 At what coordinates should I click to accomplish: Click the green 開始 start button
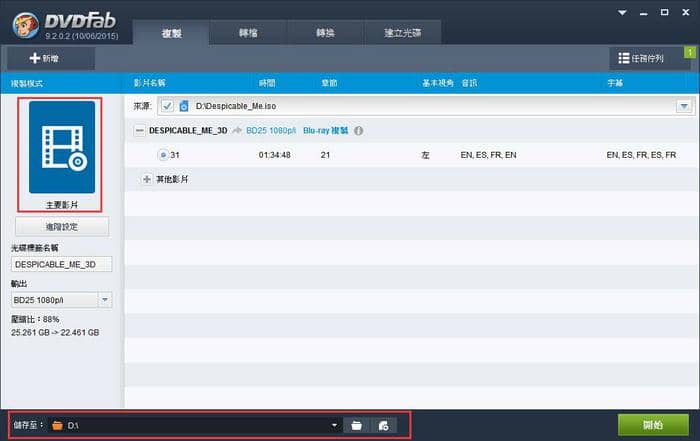(653, 425)
